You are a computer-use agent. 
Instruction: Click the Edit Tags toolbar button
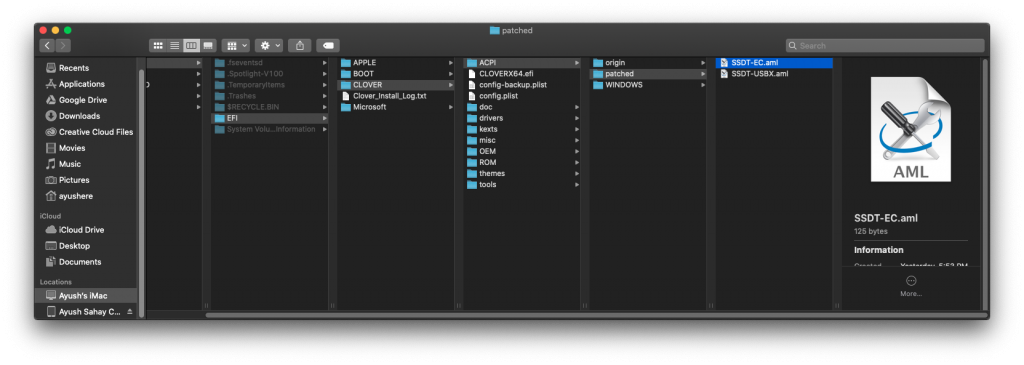[328, 46]
